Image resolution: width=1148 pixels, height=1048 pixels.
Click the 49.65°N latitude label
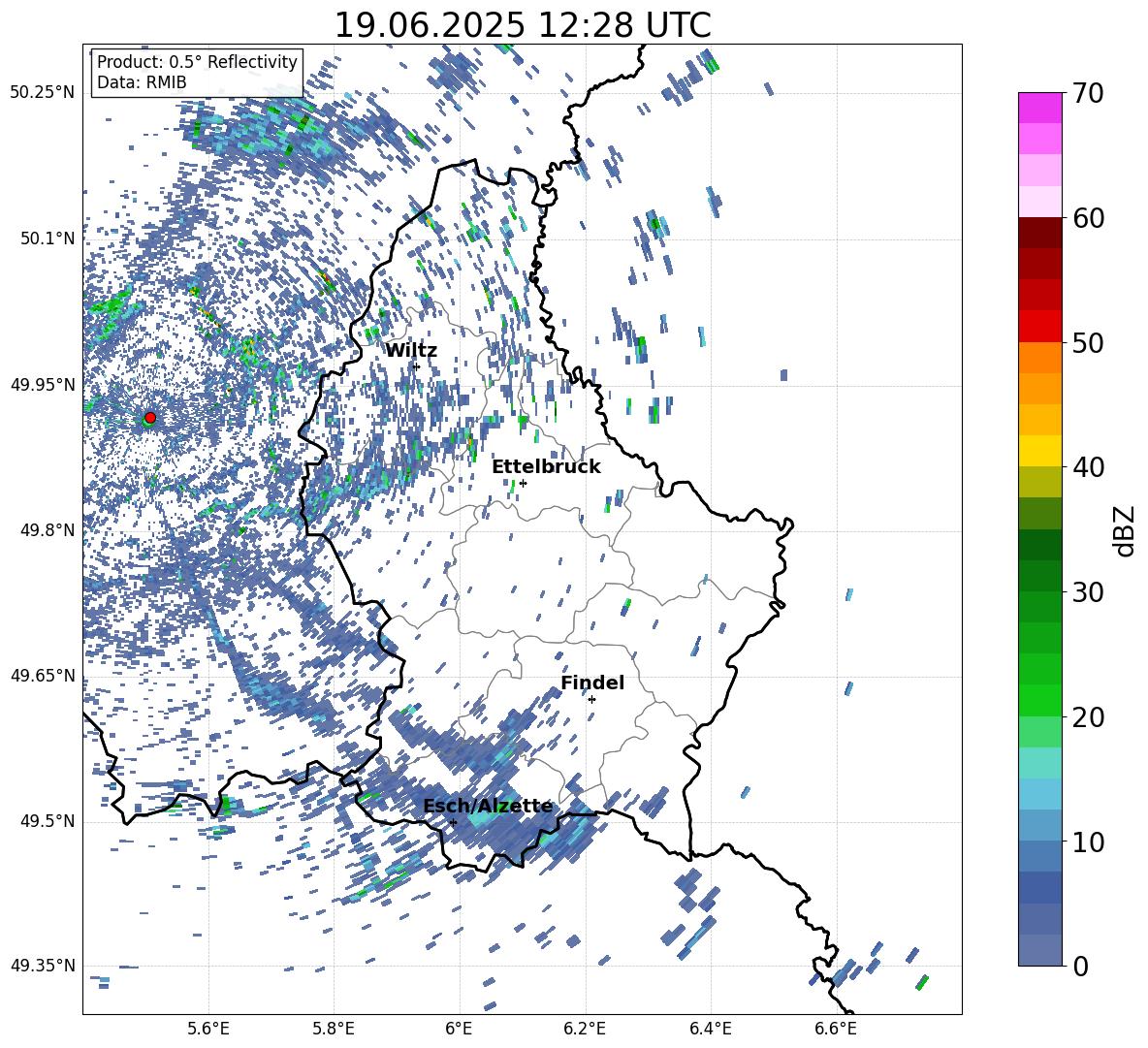43,675
